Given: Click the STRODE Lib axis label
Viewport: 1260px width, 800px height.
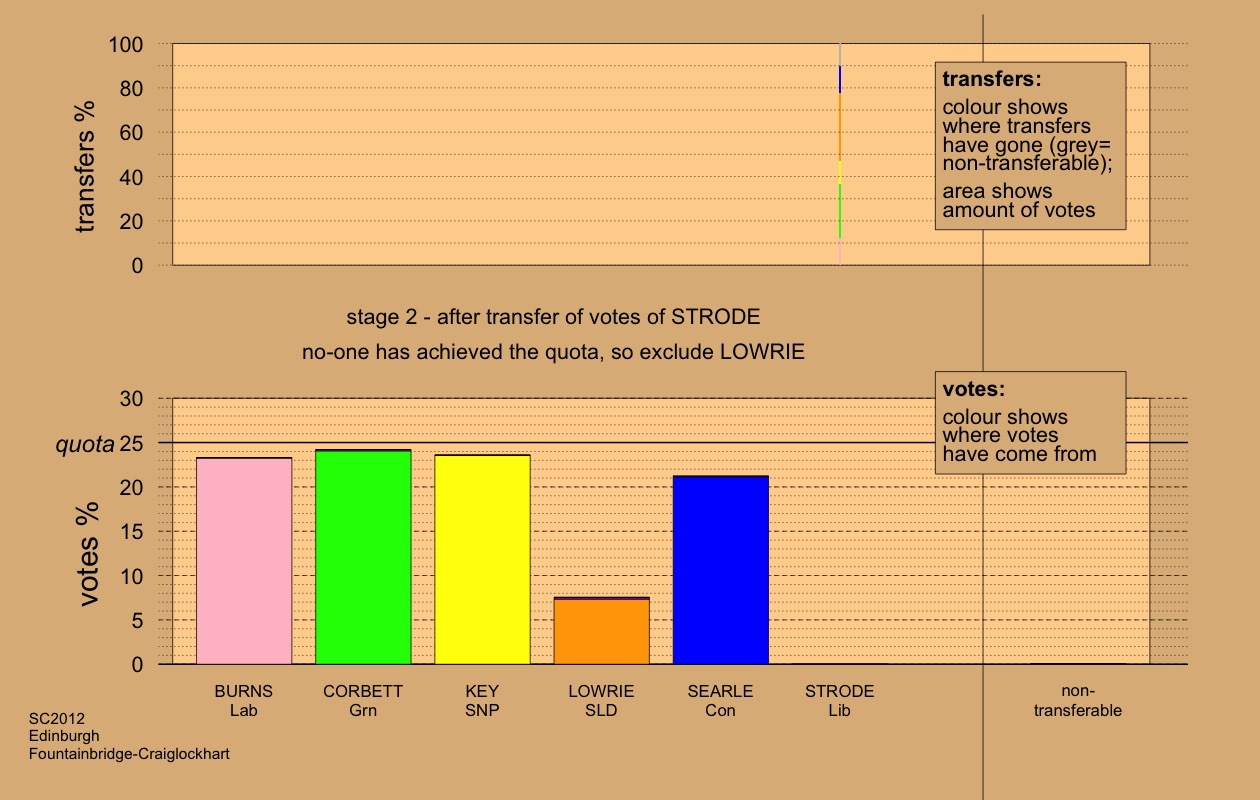Looking at the screenshot, I should coord(840,701).
